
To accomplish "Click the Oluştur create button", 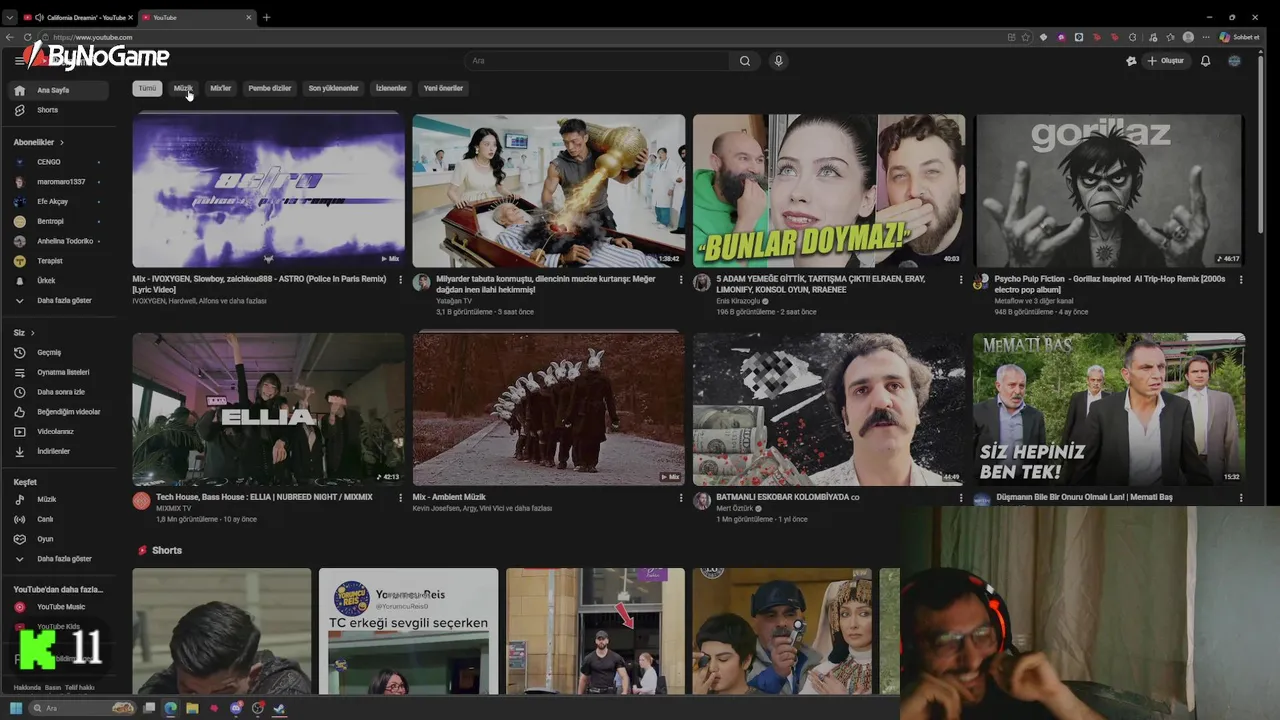I will (1166, 61).
